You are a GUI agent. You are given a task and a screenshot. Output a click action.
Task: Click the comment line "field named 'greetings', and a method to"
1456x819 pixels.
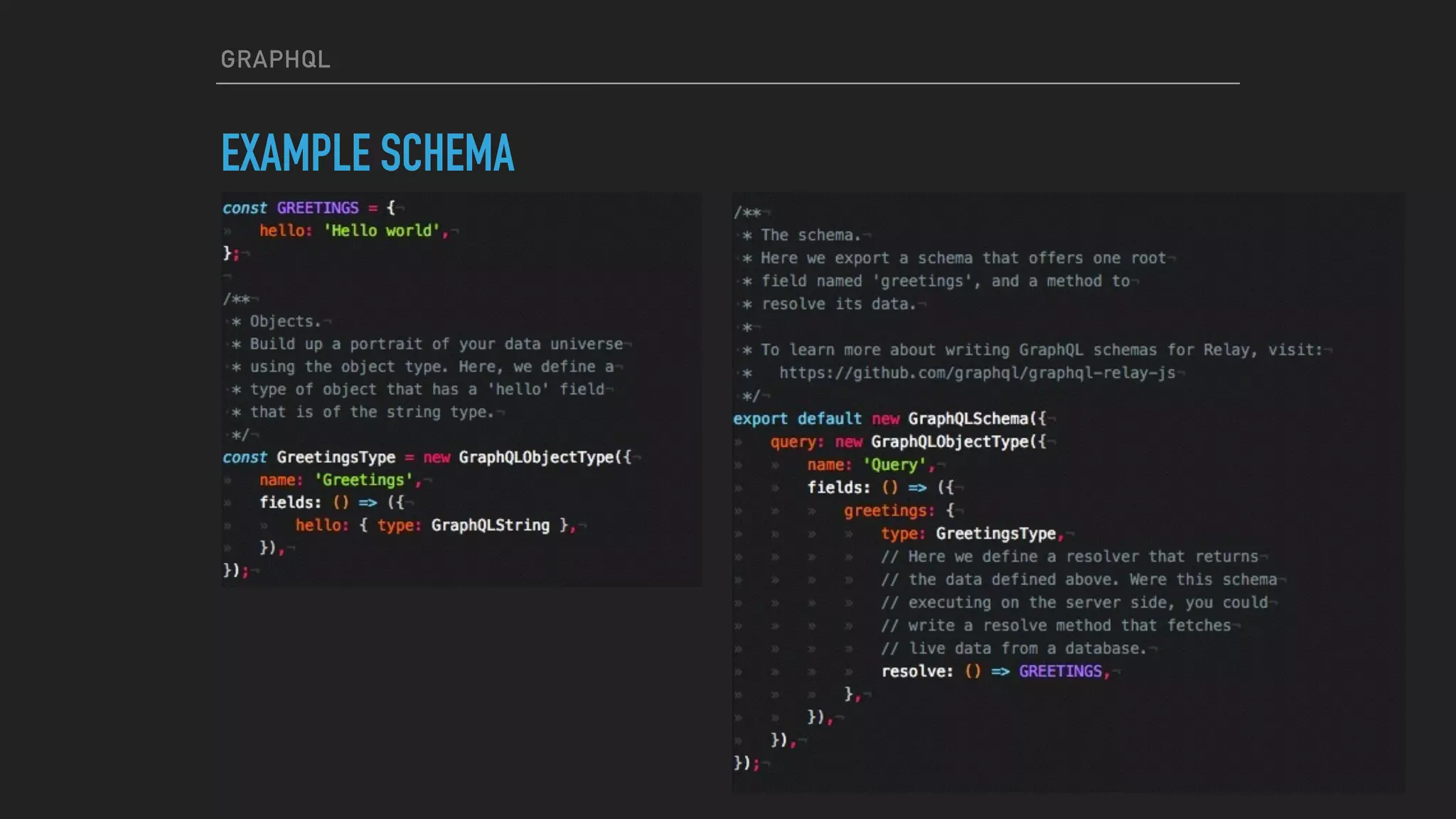point(946,282)
